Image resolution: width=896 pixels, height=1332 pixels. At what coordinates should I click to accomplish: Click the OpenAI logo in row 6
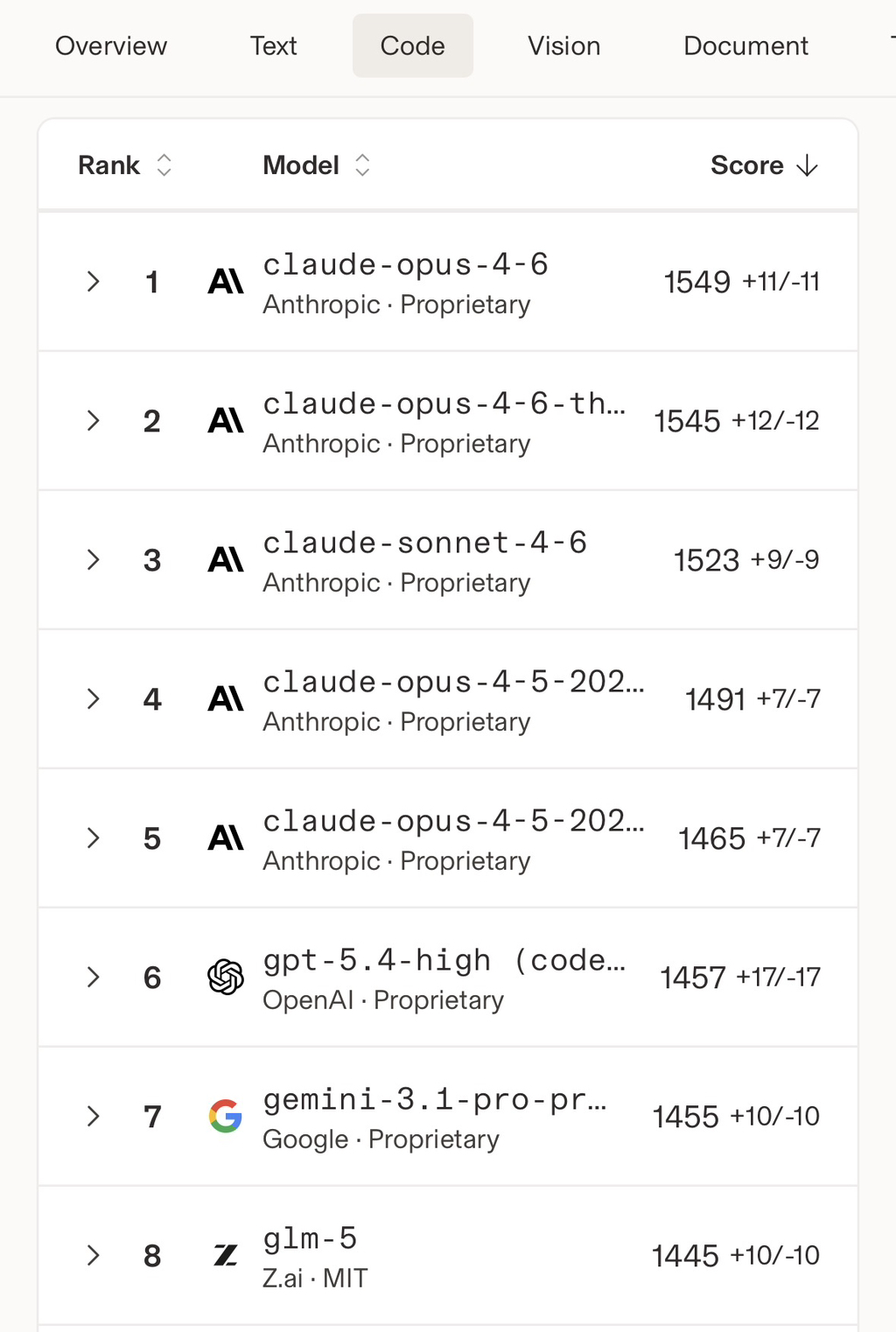click(226, 978)
